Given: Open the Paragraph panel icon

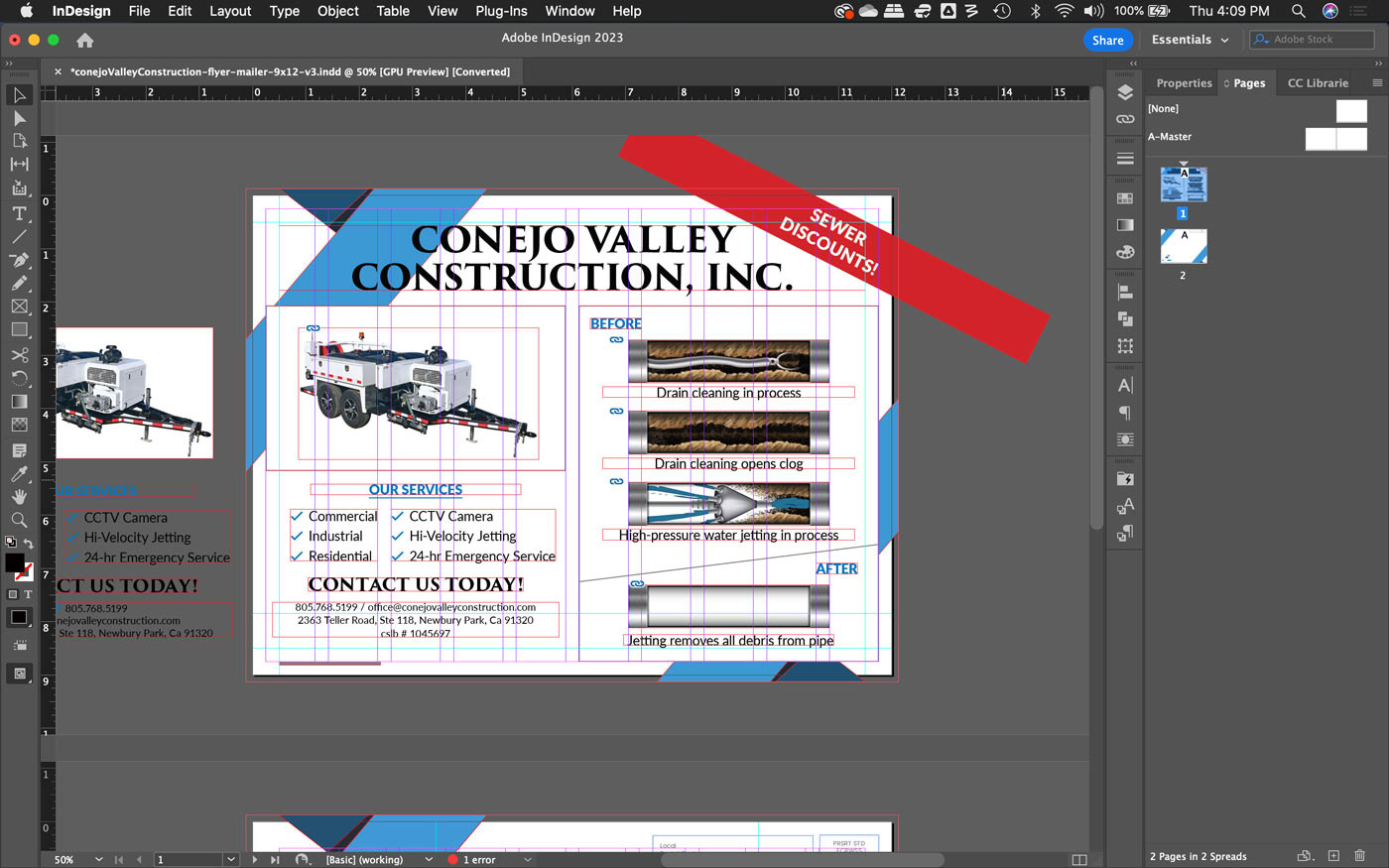Looking at the screenshot, I should [x=1125, y=412].
